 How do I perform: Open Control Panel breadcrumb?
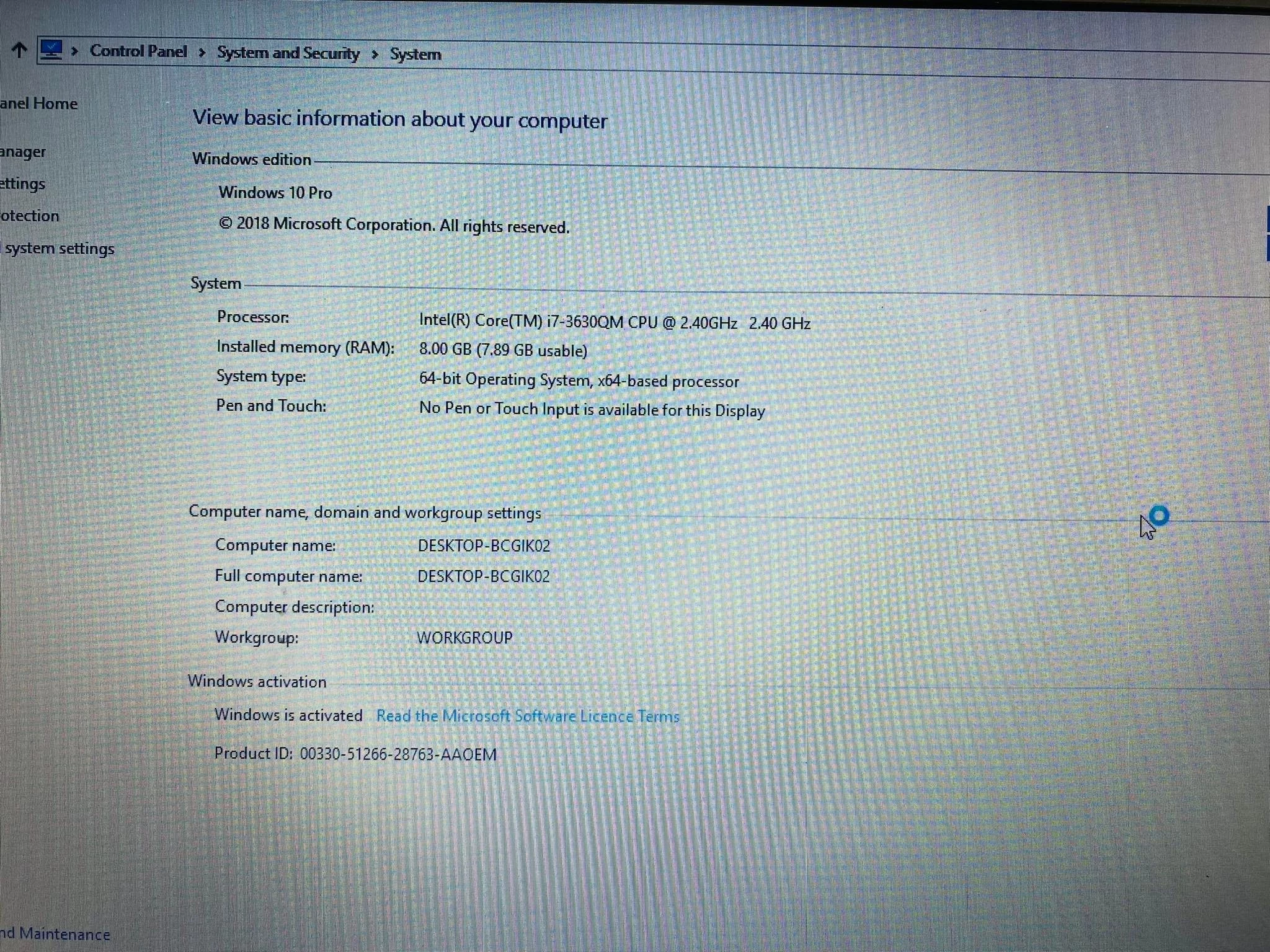coord(138,51)
